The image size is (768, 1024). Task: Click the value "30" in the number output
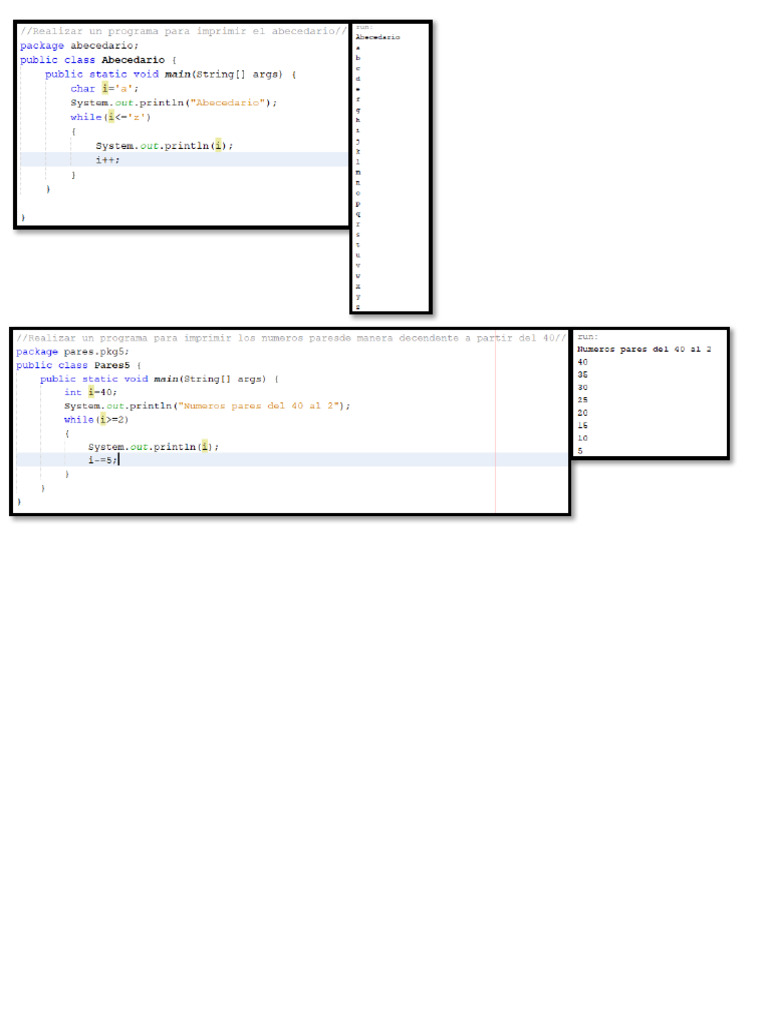point(583,388)
